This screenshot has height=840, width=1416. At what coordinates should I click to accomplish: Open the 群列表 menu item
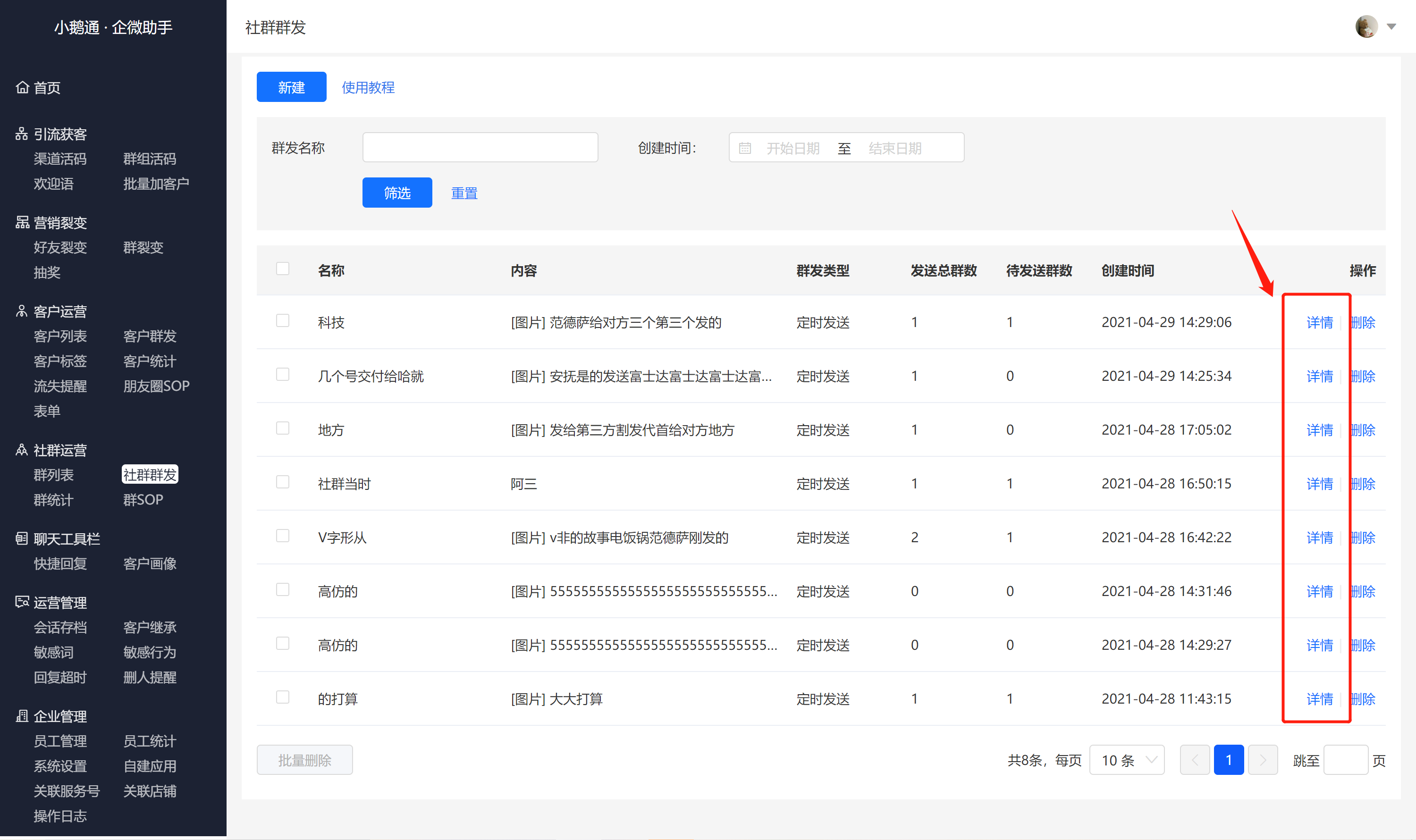point(53,474)
